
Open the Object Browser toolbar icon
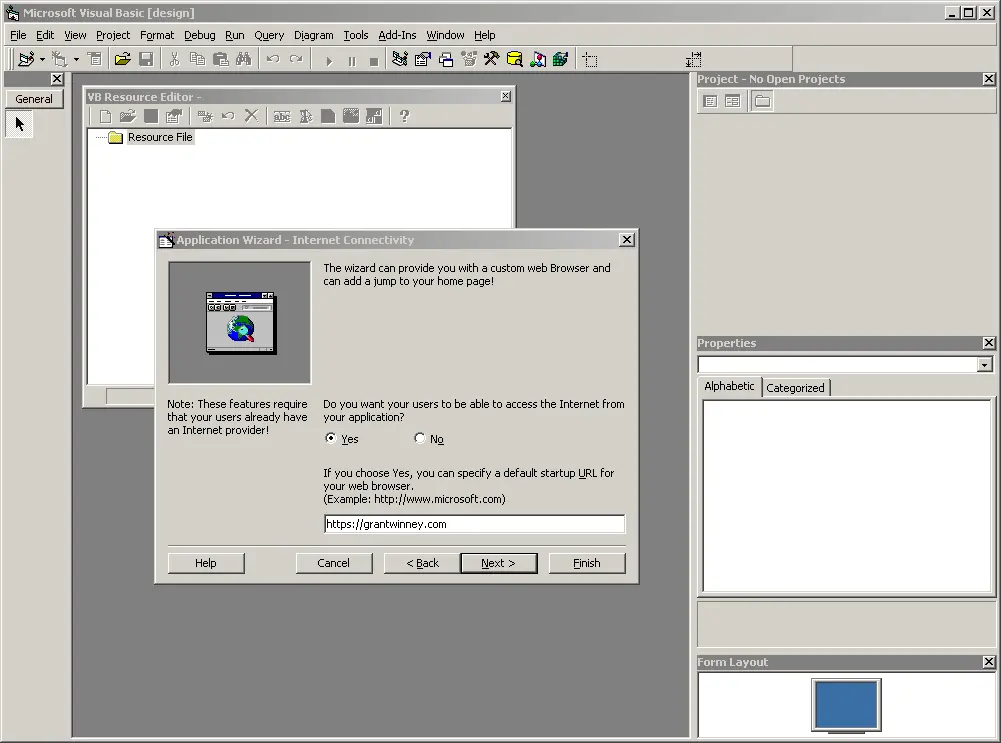469,59
